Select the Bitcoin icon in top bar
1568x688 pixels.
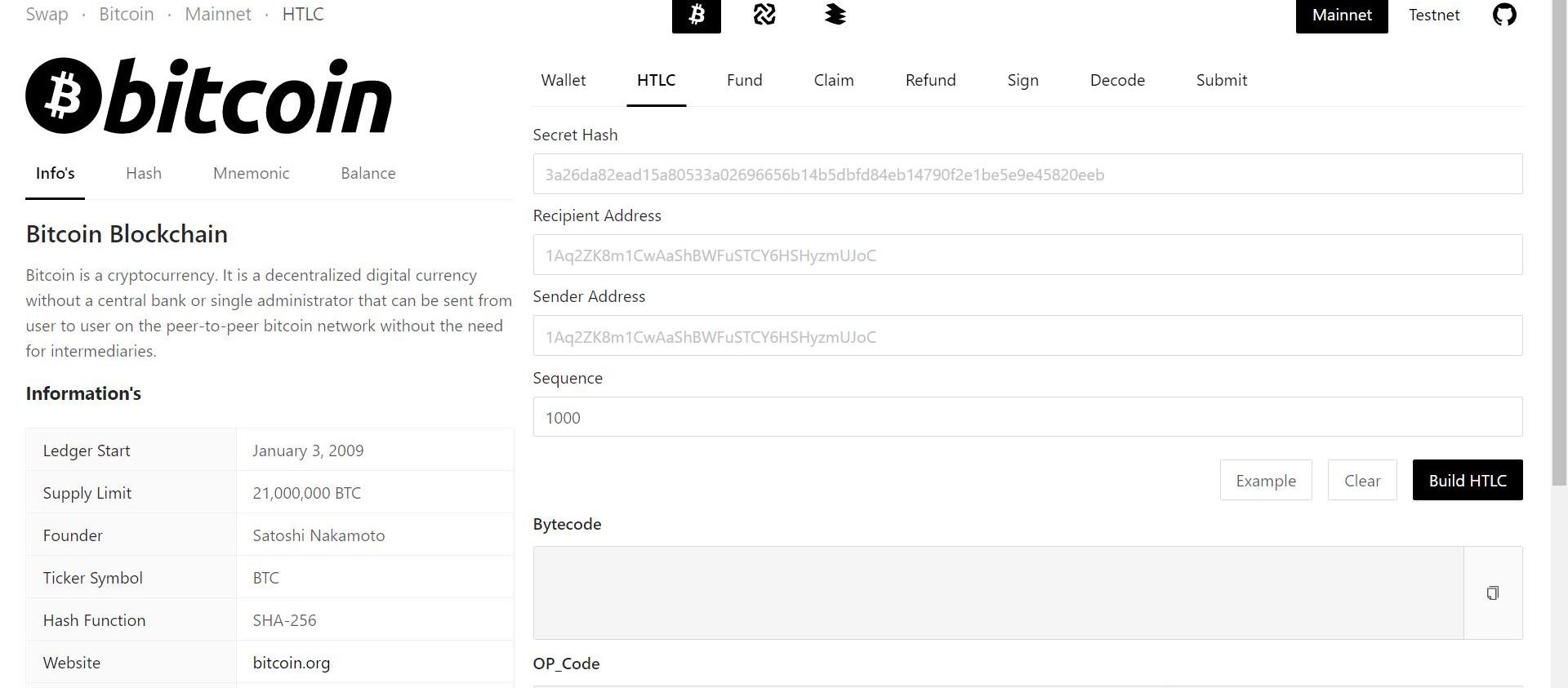(x=696, y=16)
